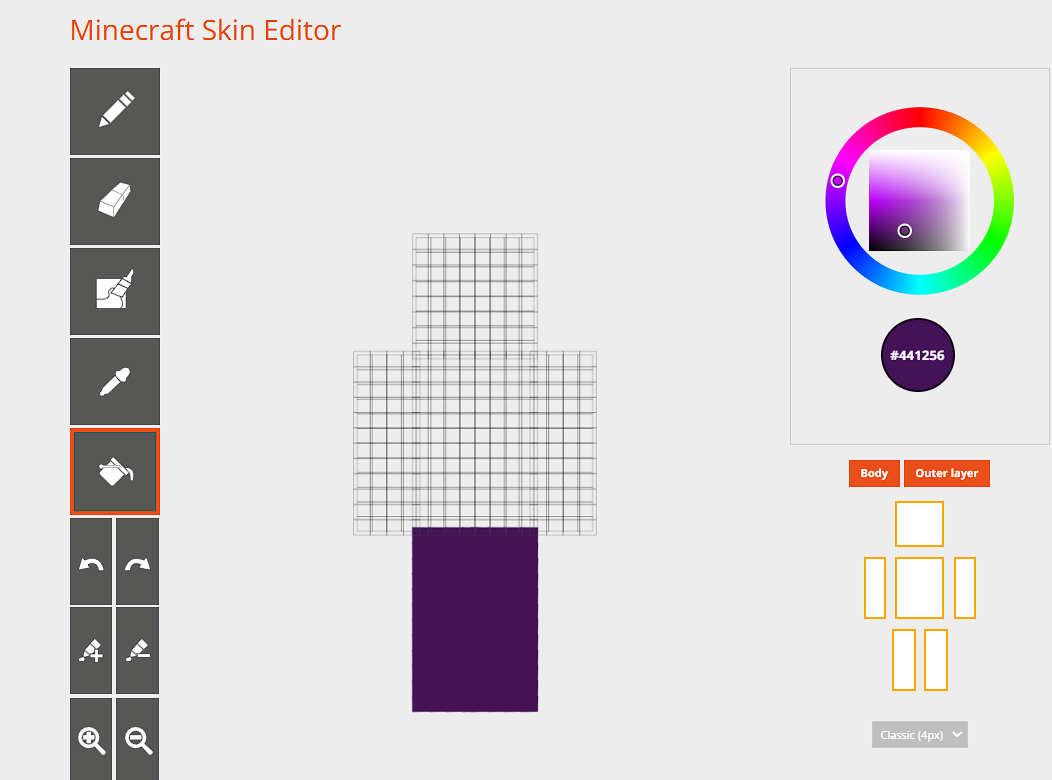Toggle head part in body diagram
1052x780 pixels.
[x=919, y=524]
